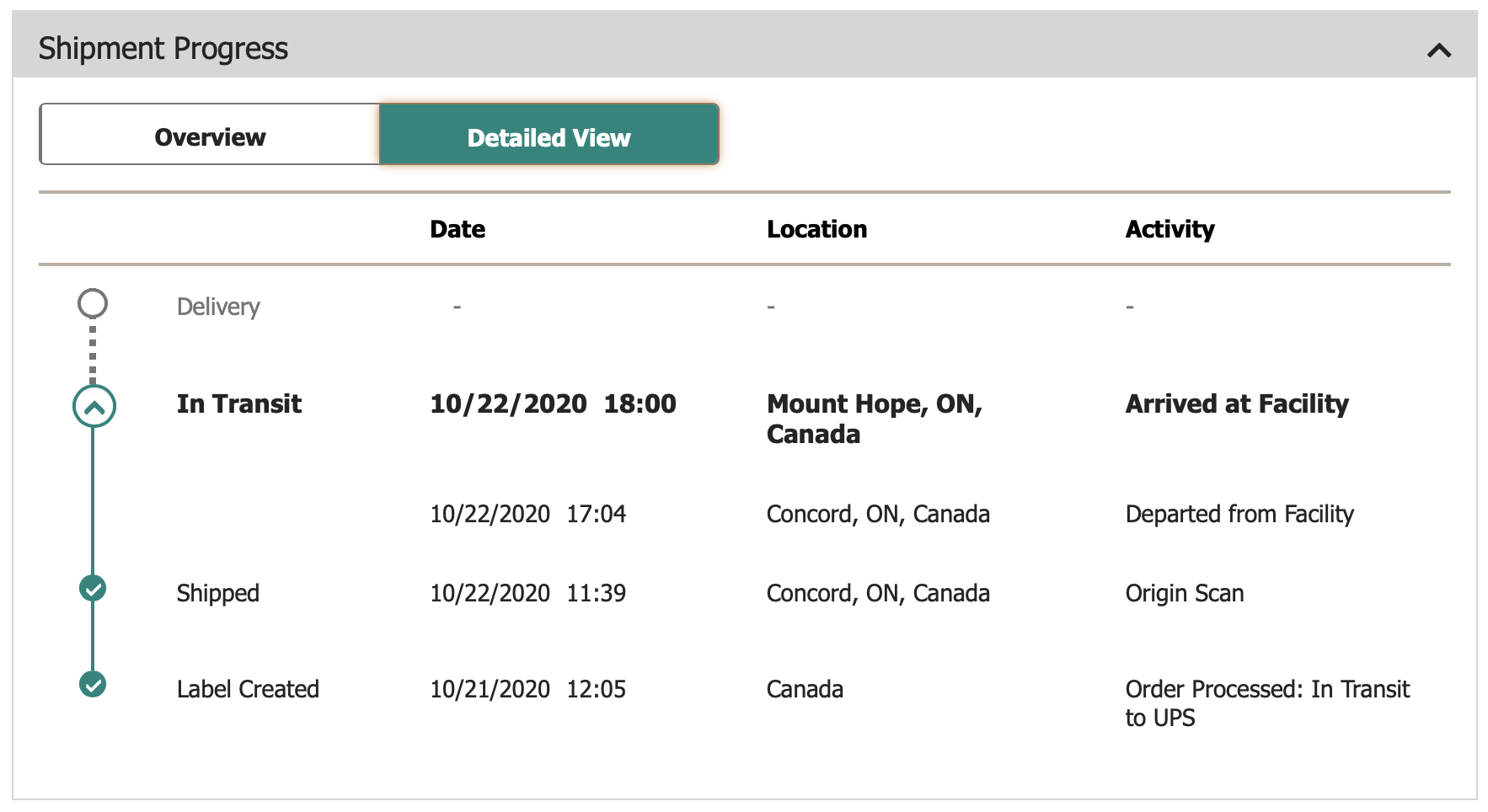Screen dimensions: 1488x812
Task: Click the Label Created milestone label
Action: point(248,689)
